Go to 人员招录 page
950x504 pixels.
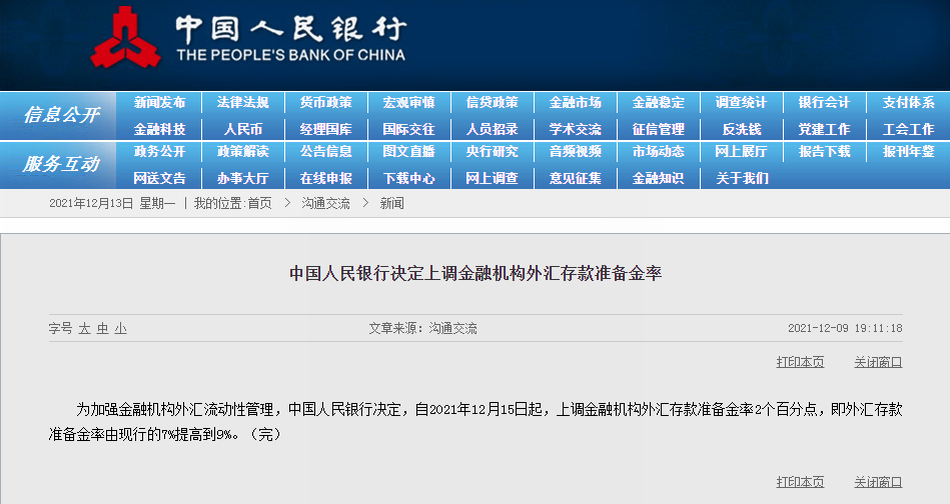[492, 129]
